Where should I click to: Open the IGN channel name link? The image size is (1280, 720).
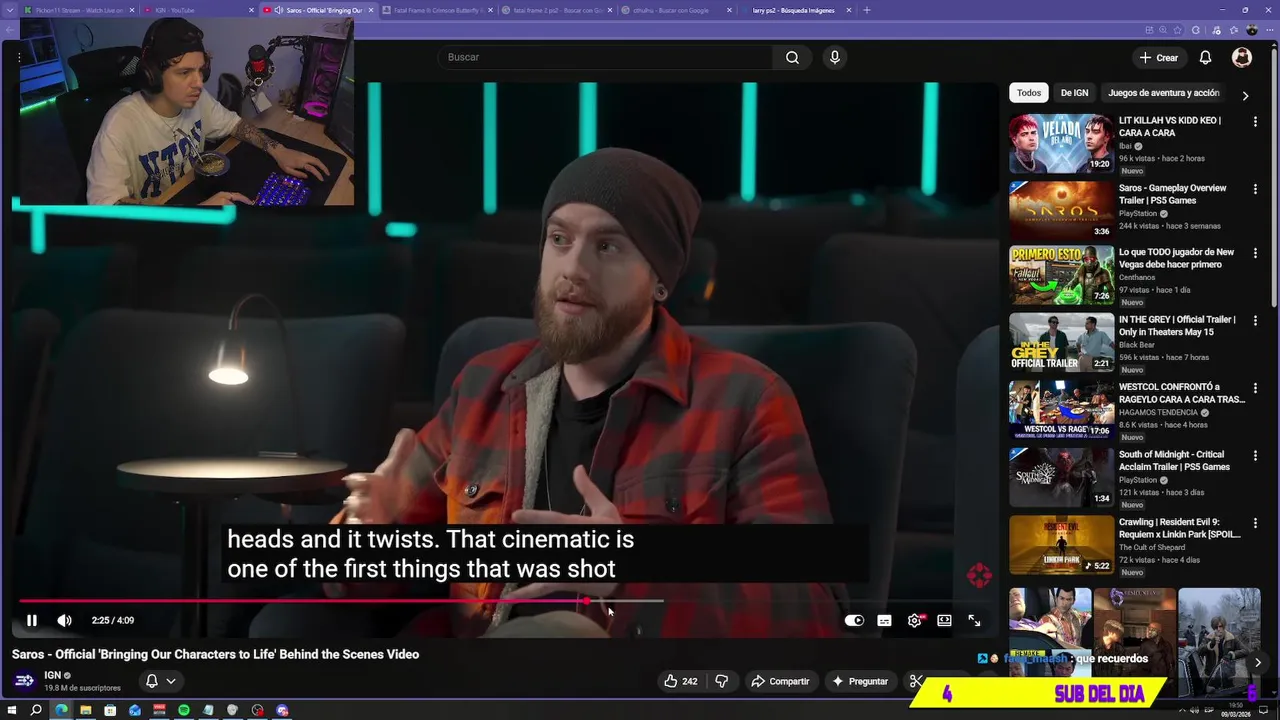(53, 676)
